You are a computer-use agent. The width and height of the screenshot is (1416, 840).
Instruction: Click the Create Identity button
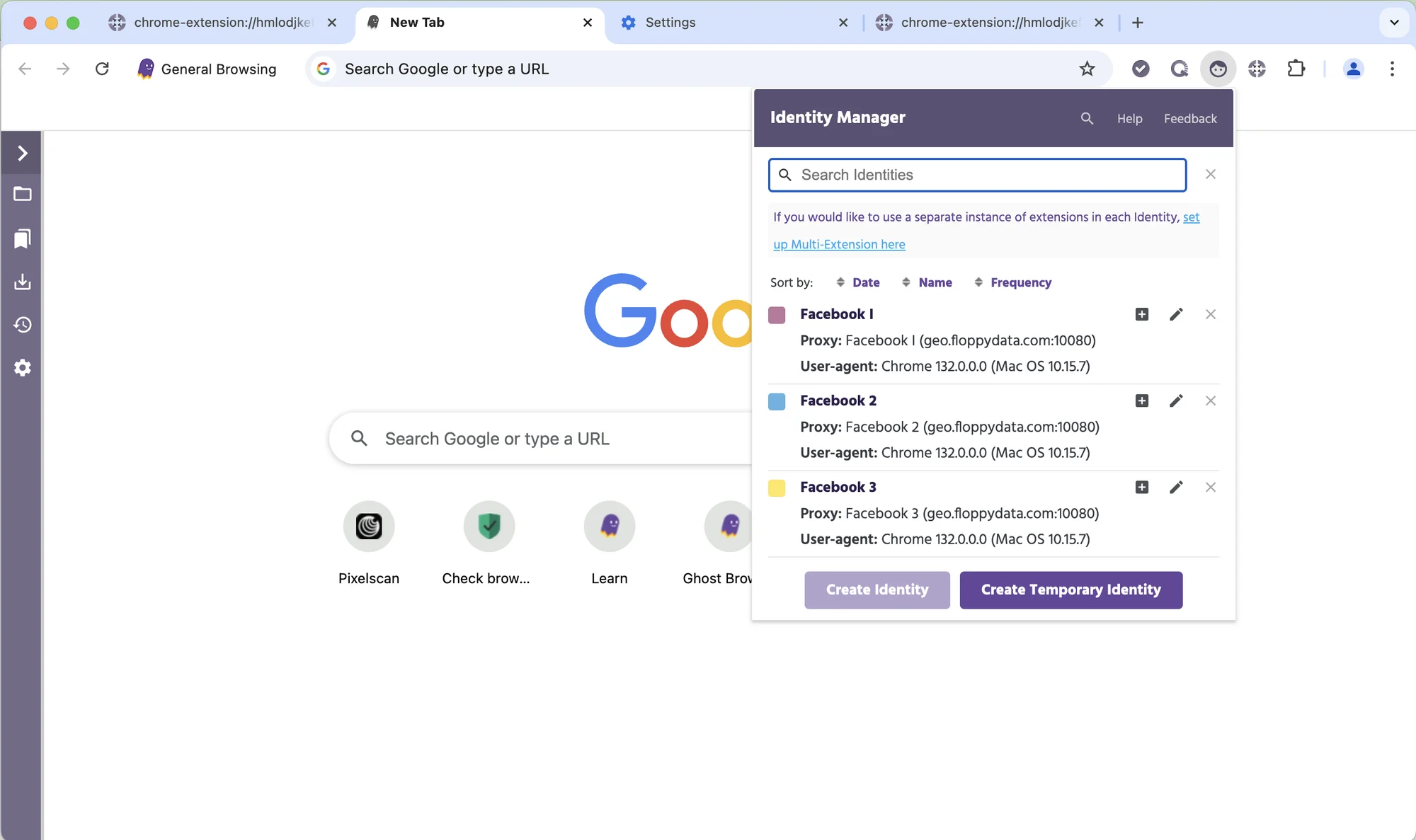click(877, 589)
